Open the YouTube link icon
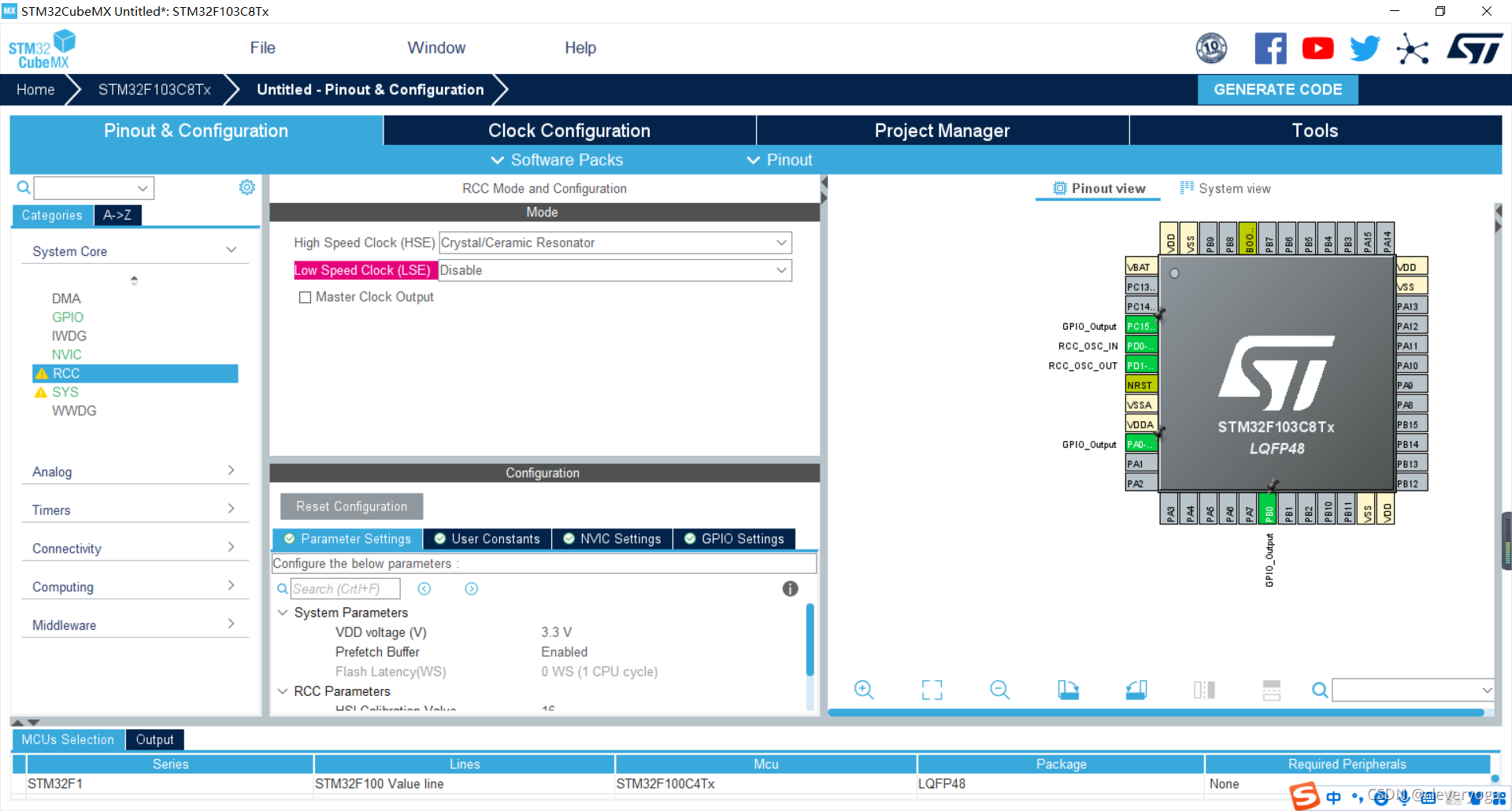 point(1317,49)
